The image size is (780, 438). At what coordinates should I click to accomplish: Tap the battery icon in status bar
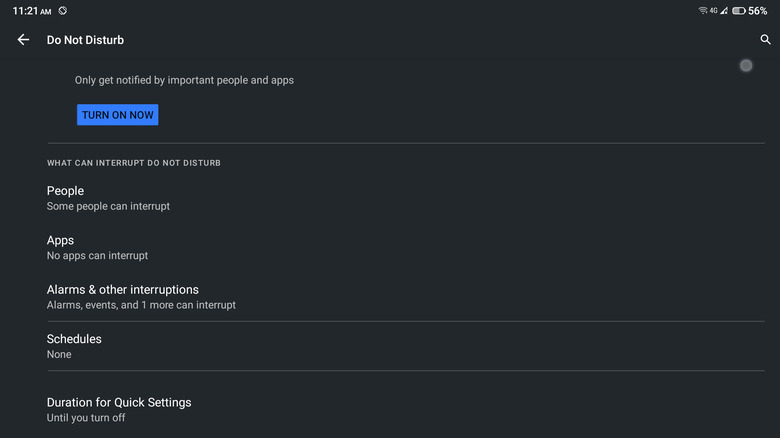point(738,11)
